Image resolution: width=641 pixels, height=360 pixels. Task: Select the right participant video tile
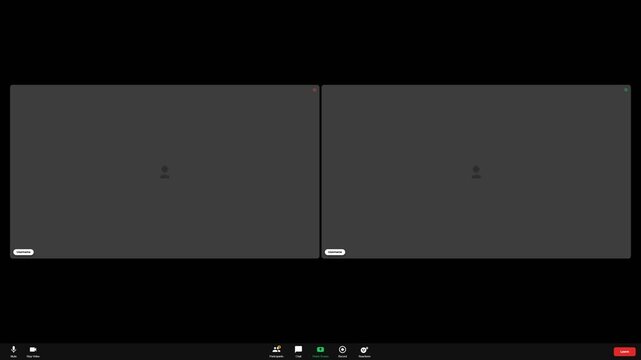pos(476,171)
